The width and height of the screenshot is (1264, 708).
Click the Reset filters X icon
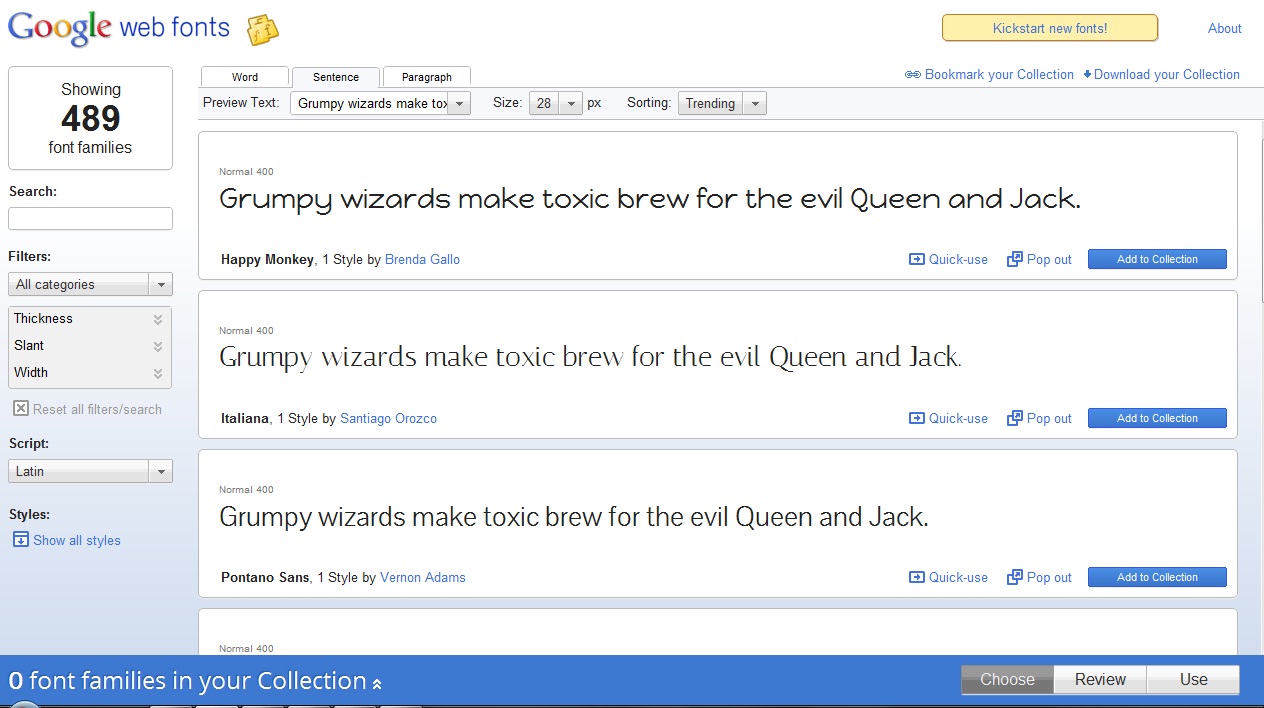tap(20, 408)
